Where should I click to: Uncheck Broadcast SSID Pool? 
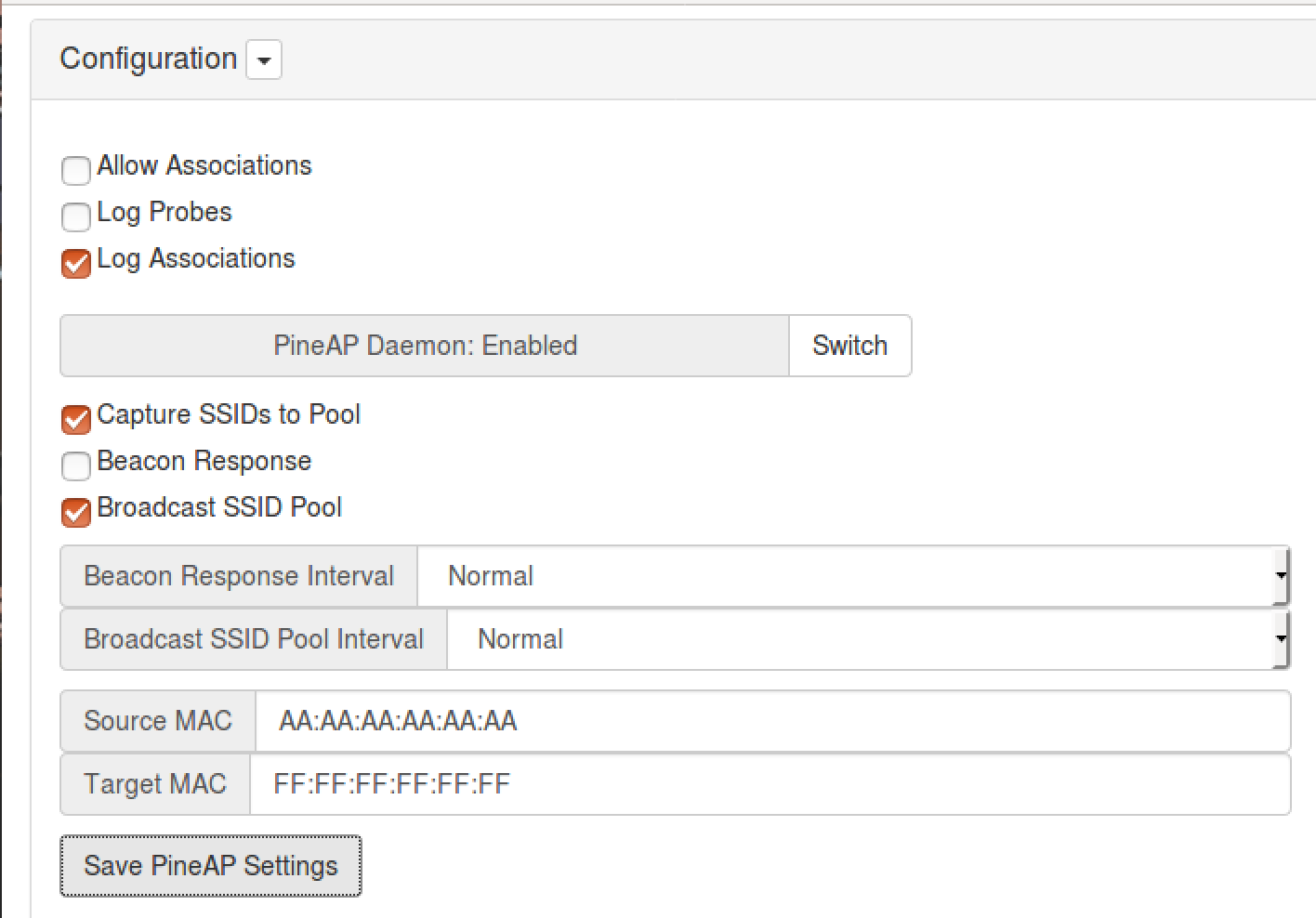pos(75,512)
